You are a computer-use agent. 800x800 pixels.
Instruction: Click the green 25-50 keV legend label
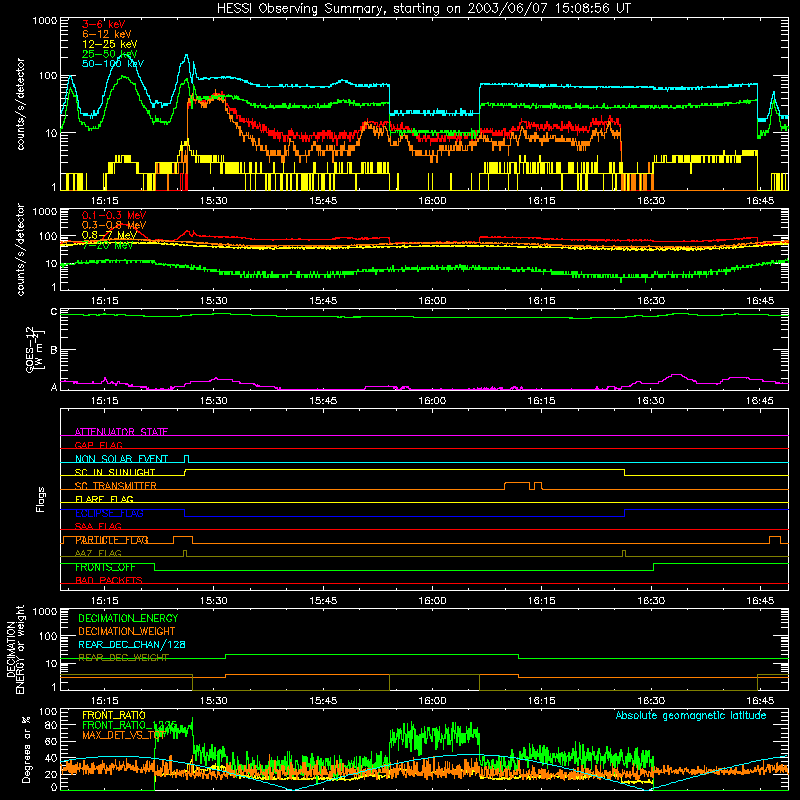coord(110,54)
